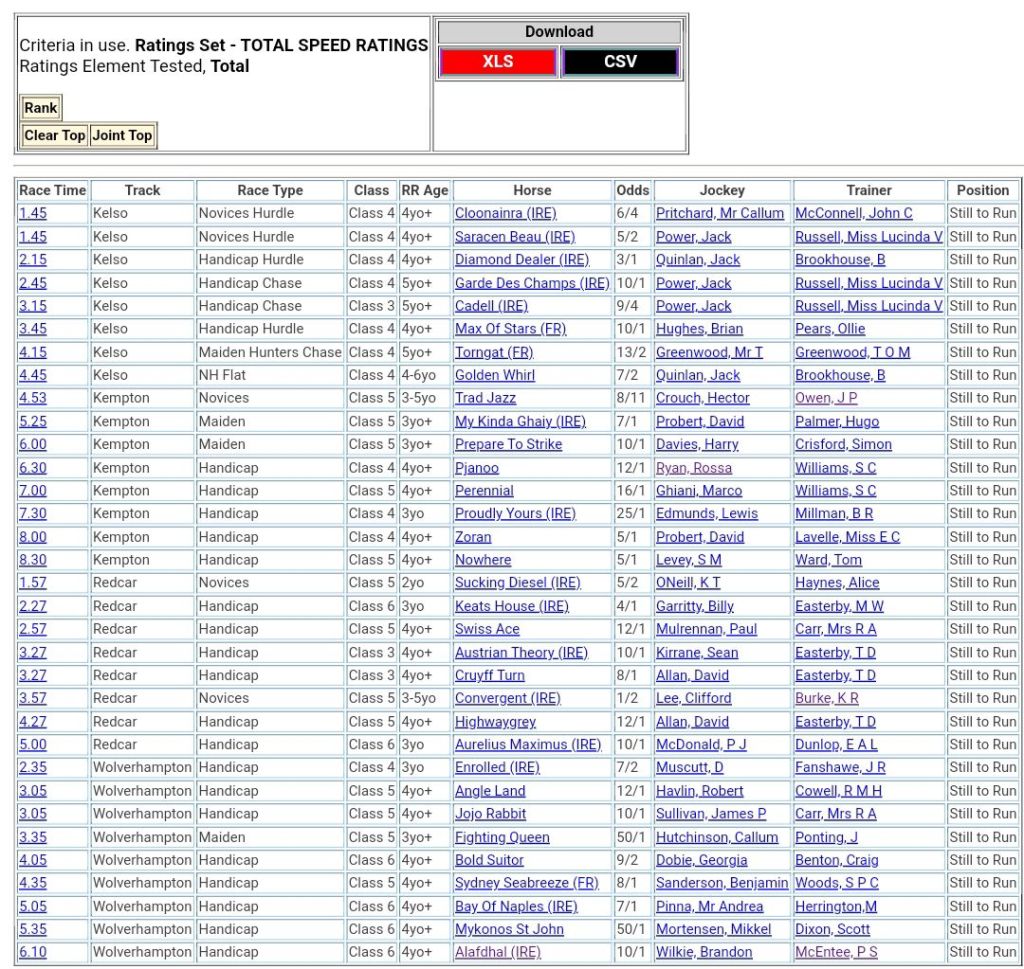Open trainer Pears, Ollie link
The height and width of the screenshot is (969, 1024).
click(830, 329)
